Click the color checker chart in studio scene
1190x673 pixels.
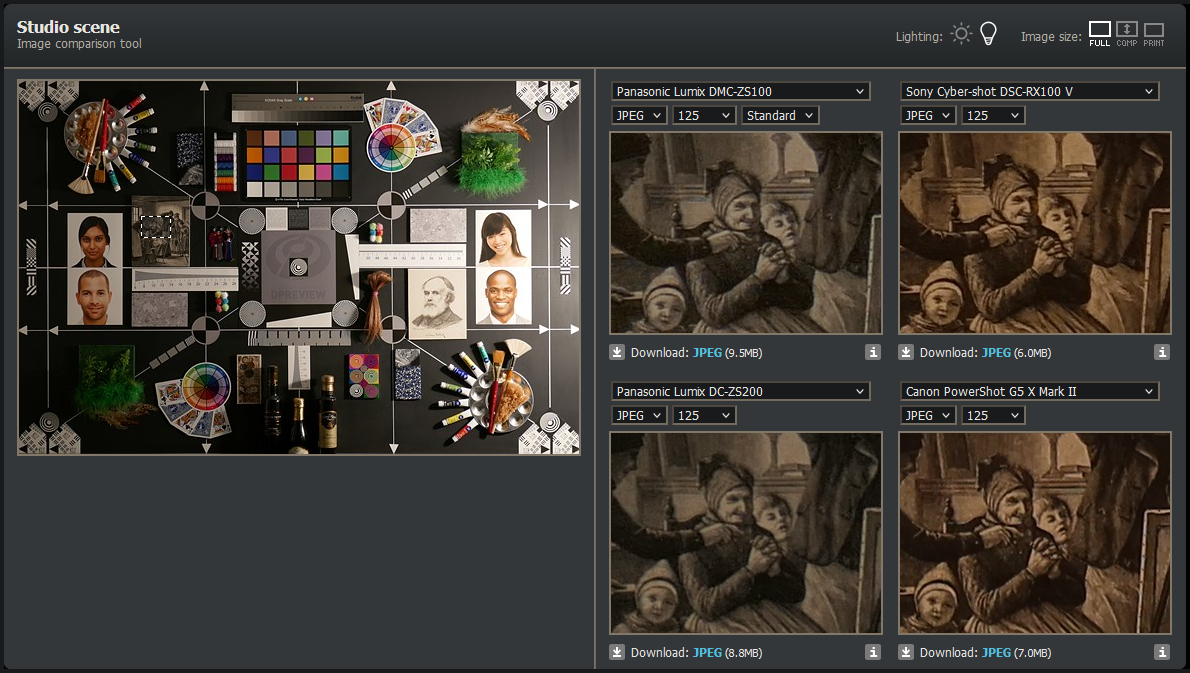[298, 163]
